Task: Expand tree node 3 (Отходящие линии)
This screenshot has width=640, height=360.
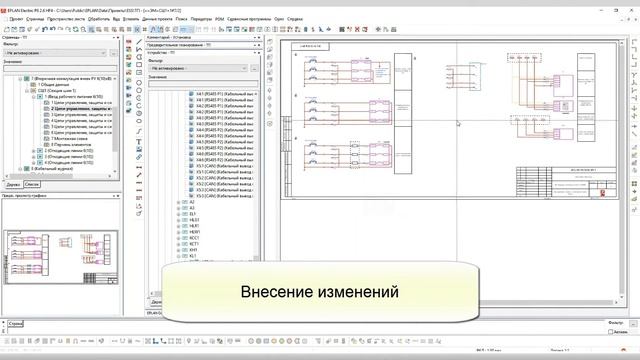Action: (34, 157)
